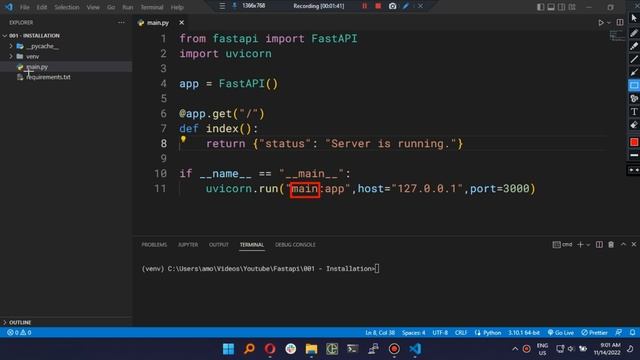
Task: Open main.py in the explorer
Action: coord(37,67)
